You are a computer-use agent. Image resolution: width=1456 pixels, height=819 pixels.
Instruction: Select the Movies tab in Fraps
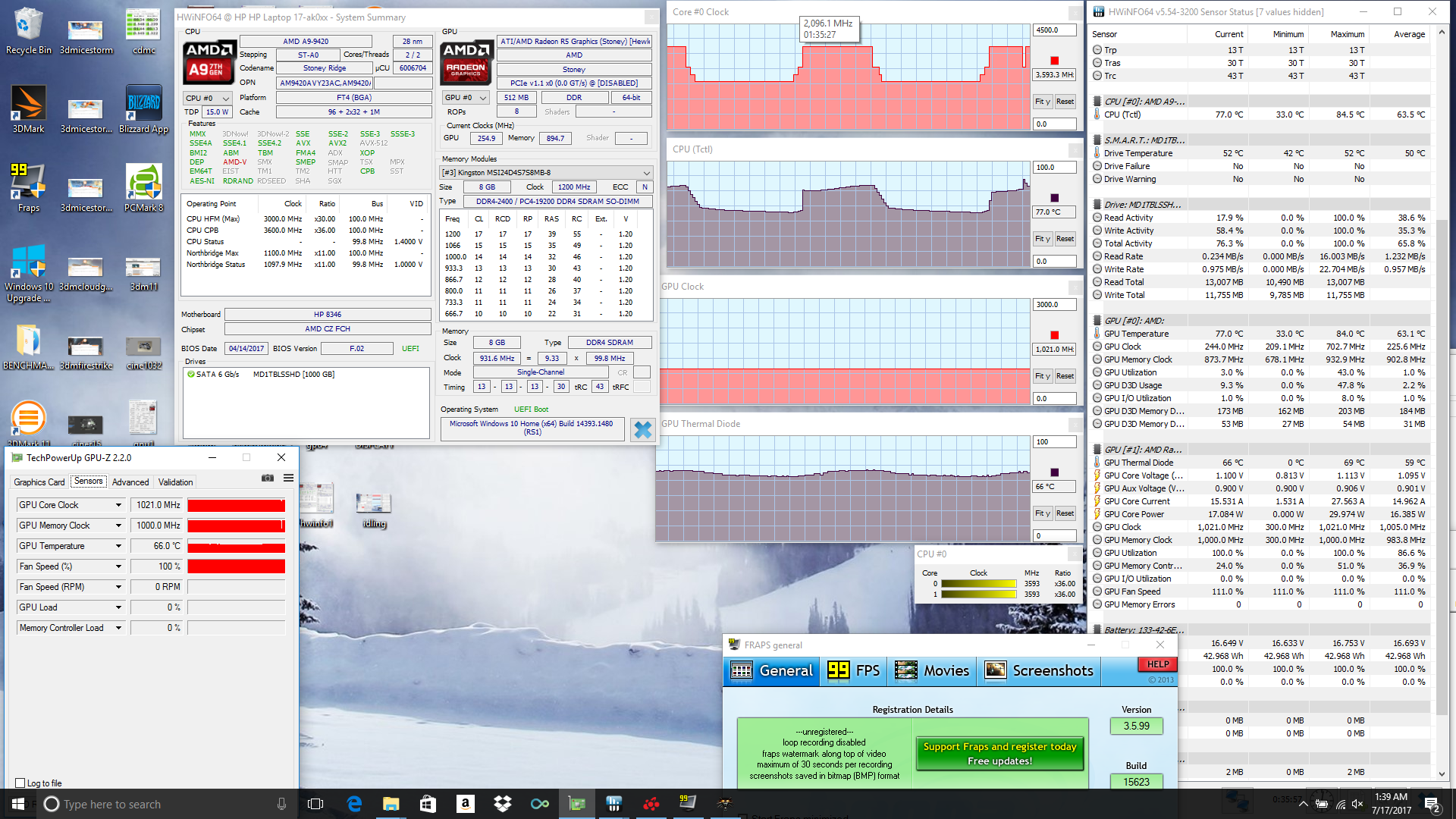pyautogui.click(x=932, y=670)
